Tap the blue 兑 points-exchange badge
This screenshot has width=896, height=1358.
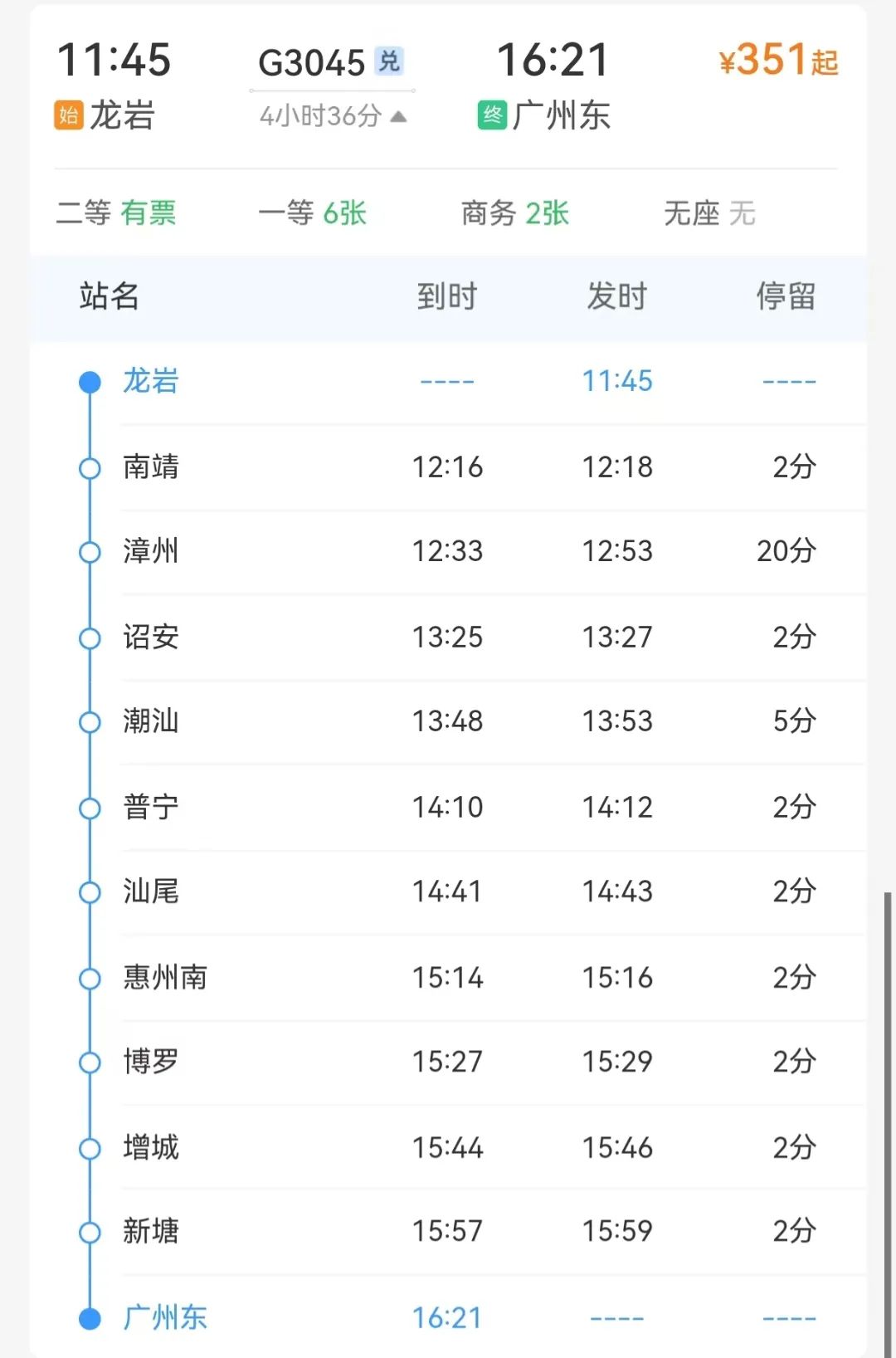tap(389, 61)
